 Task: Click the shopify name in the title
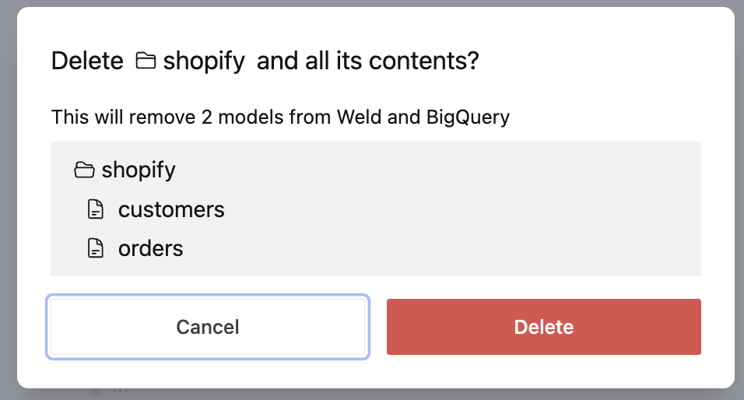204,61
